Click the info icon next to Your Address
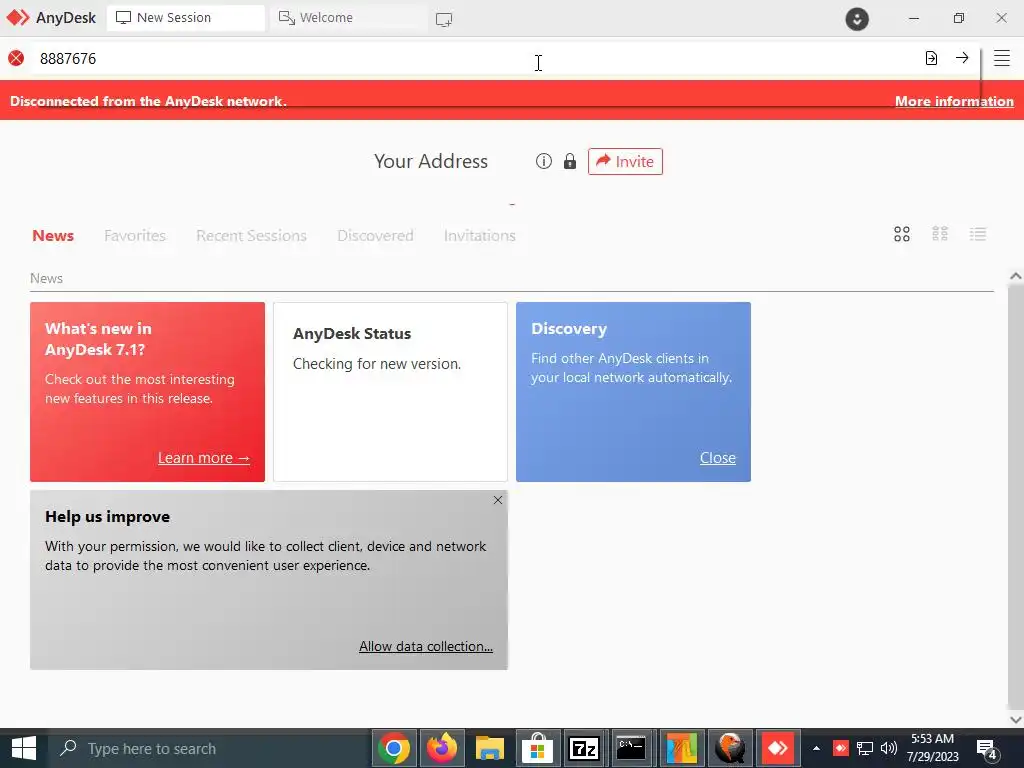Image resolution: width=1024 pixels, height=768 pixels. tap(543, 161)
